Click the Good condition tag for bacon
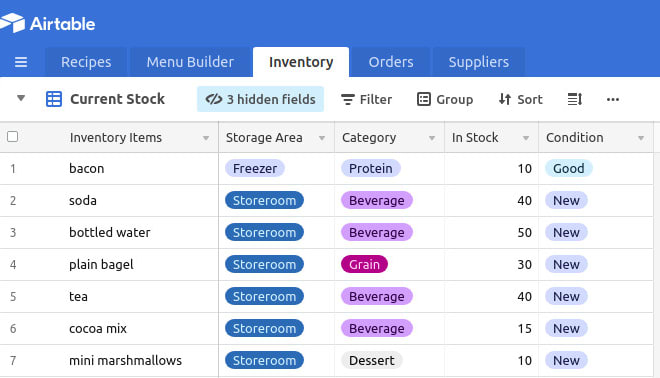 coord(569,168)
